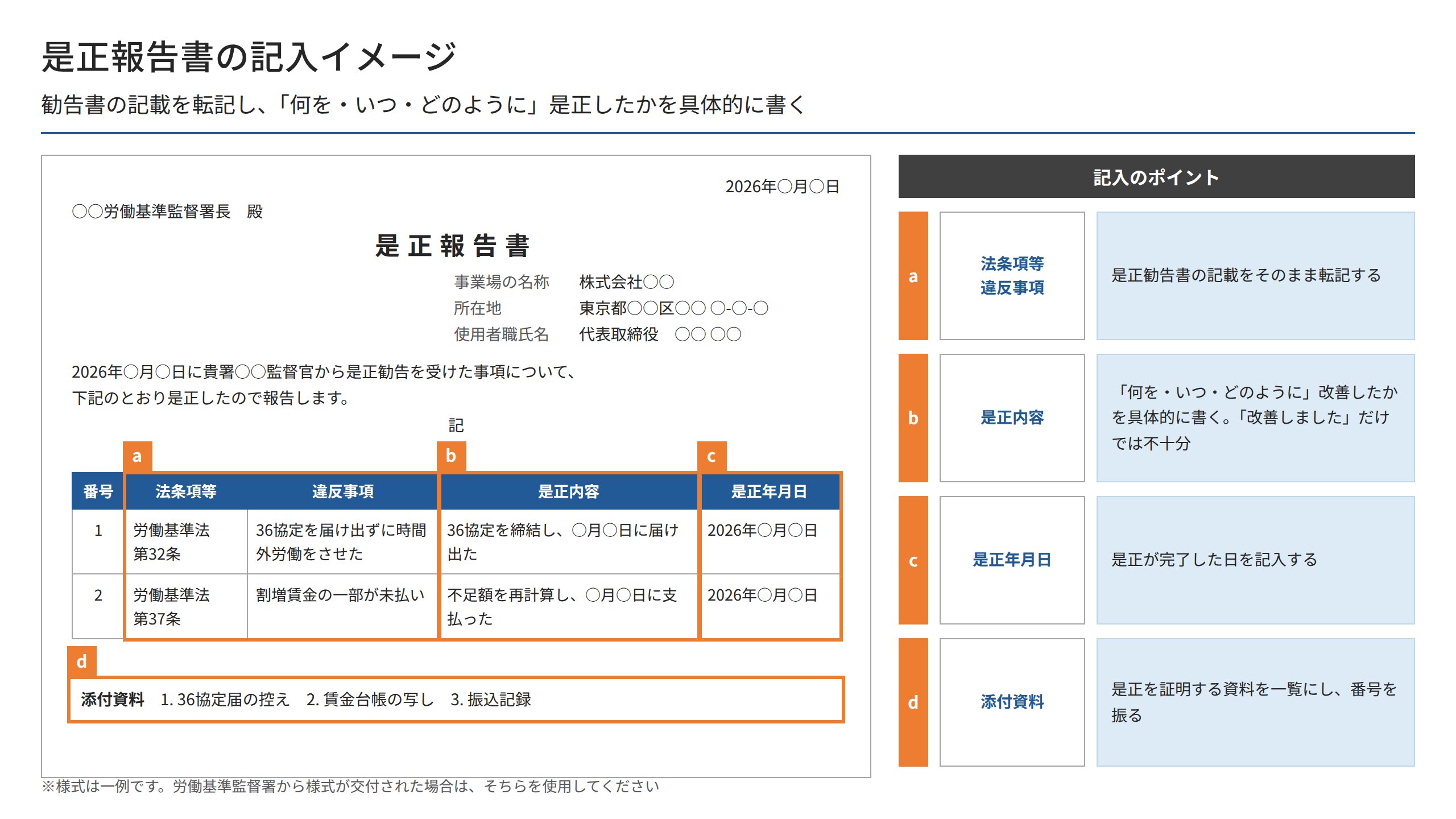Viewport: 1456px width, 819px height.
Task: Click the company name 株式会社○○
Action: (626, 282)
